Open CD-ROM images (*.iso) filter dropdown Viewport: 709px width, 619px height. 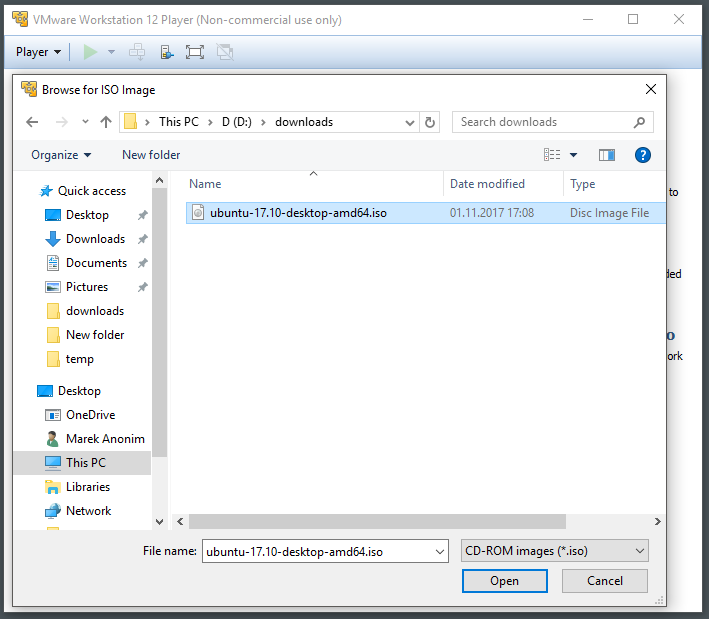(555, 551)
